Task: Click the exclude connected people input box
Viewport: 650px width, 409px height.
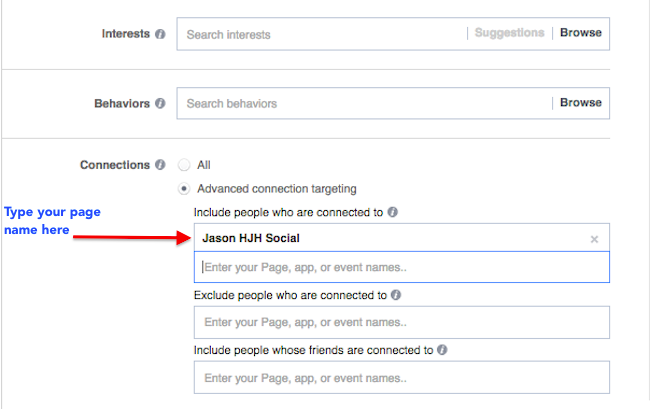Action: tap(400, 322)
